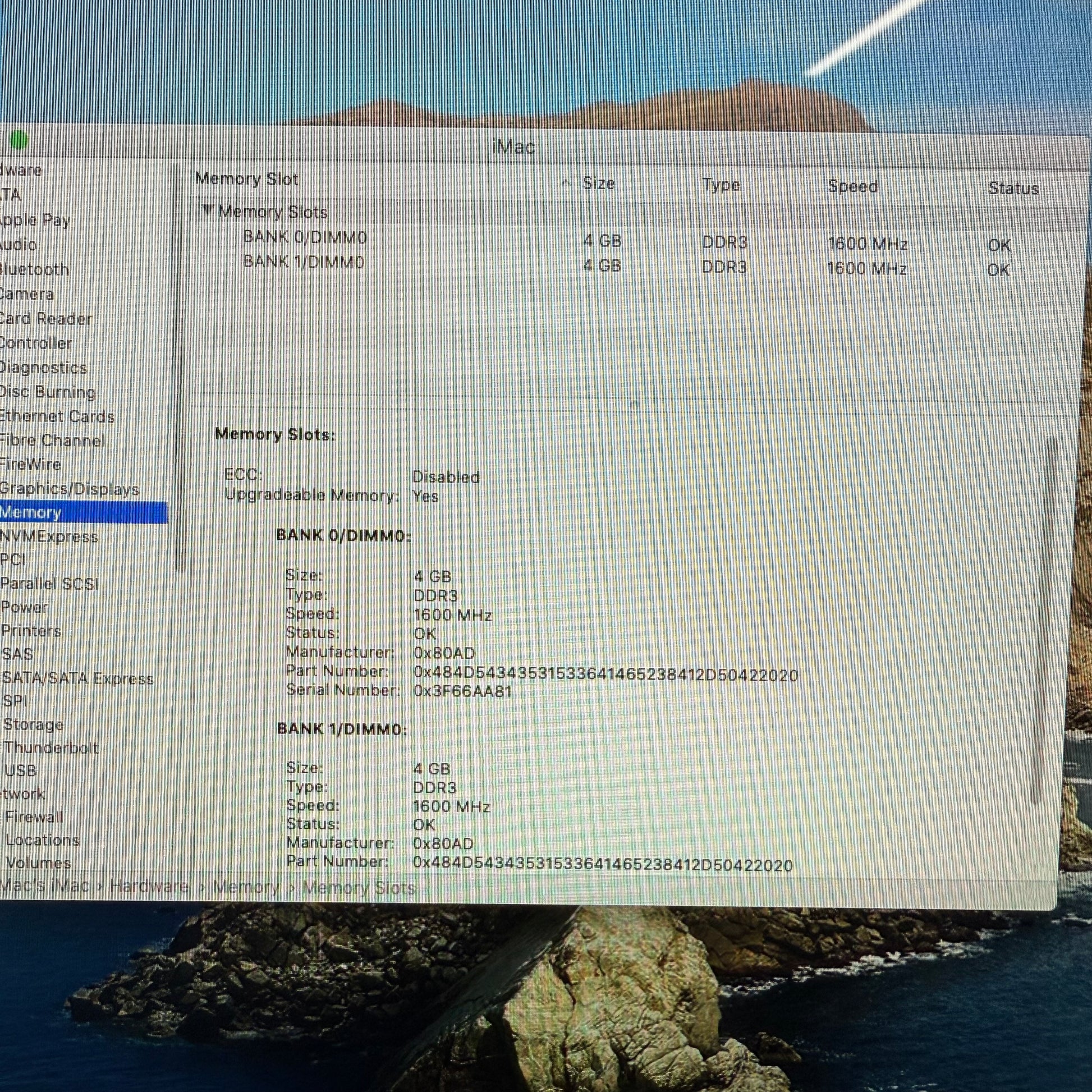Open Graphics/Displays in the sidebar
Viewport: 1092px width, 1092px height.
pos(70,489)
